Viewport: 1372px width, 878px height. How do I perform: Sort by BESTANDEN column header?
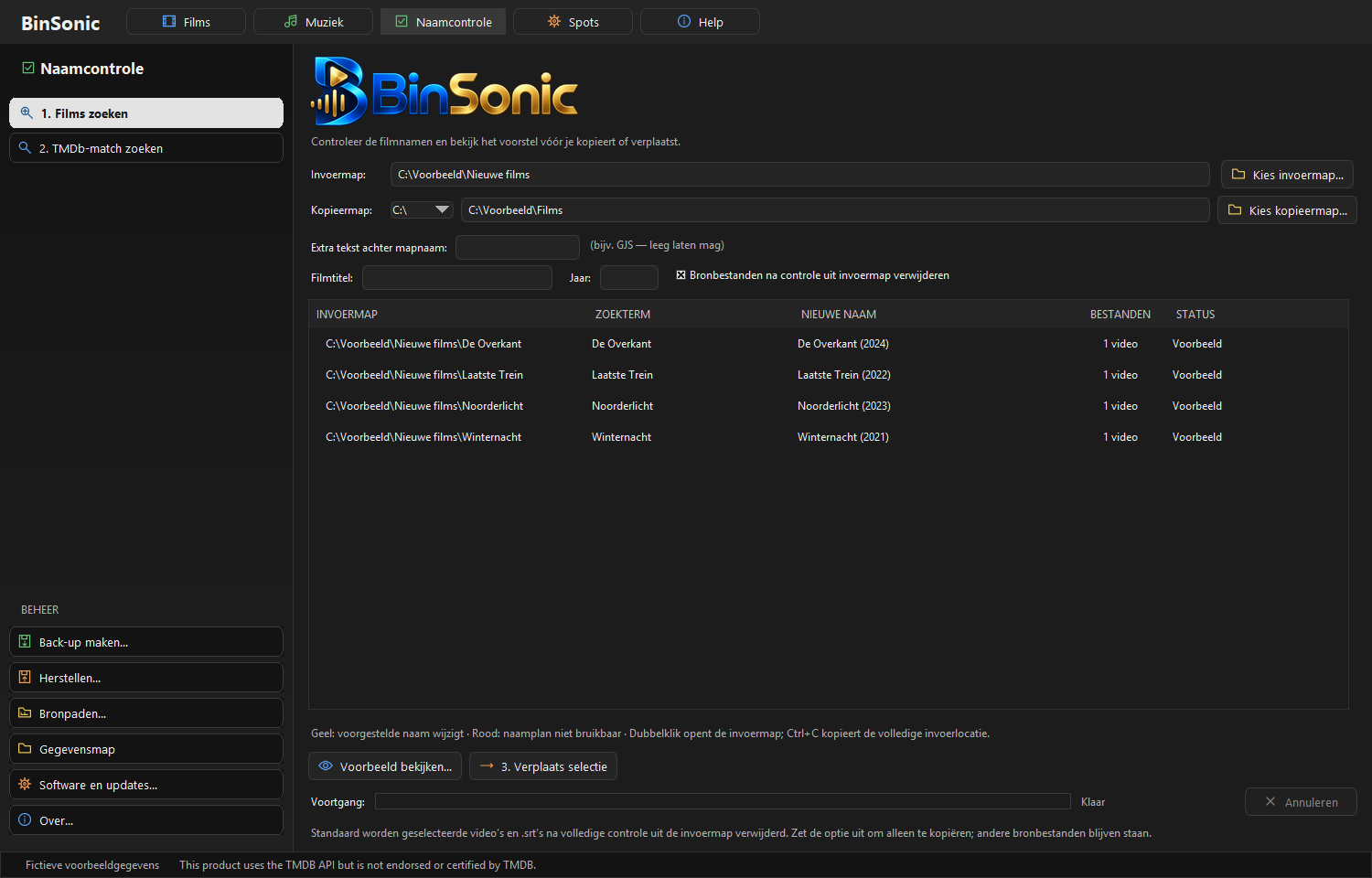point(1120,315)
